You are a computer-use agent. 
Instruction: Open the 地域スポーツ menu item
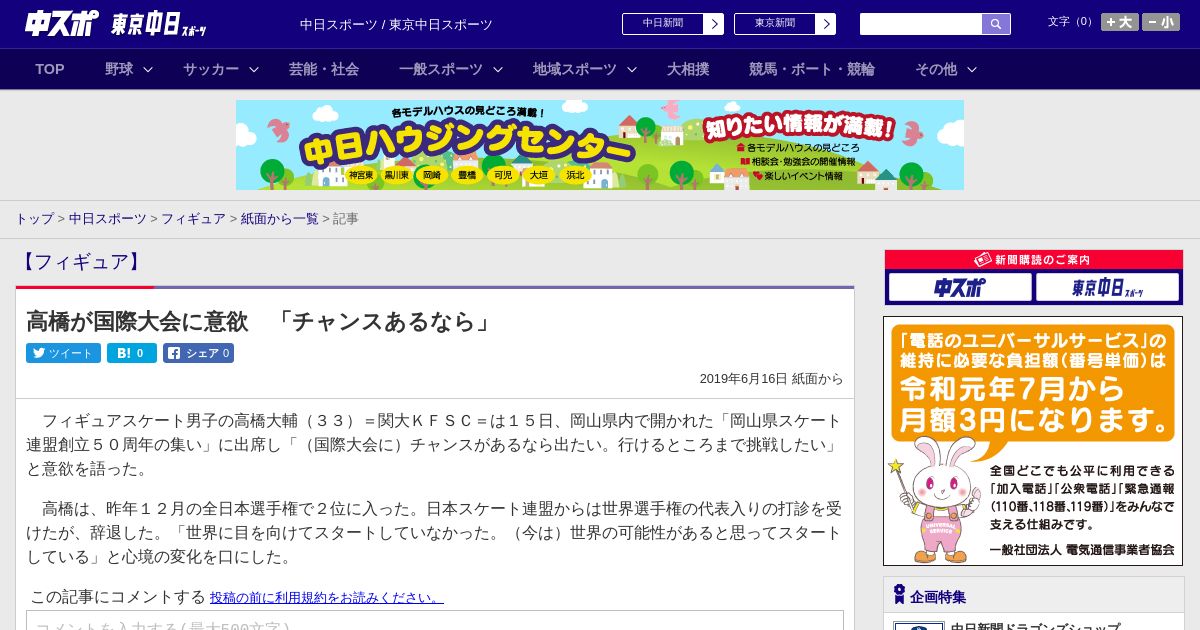tap(575, 69)
